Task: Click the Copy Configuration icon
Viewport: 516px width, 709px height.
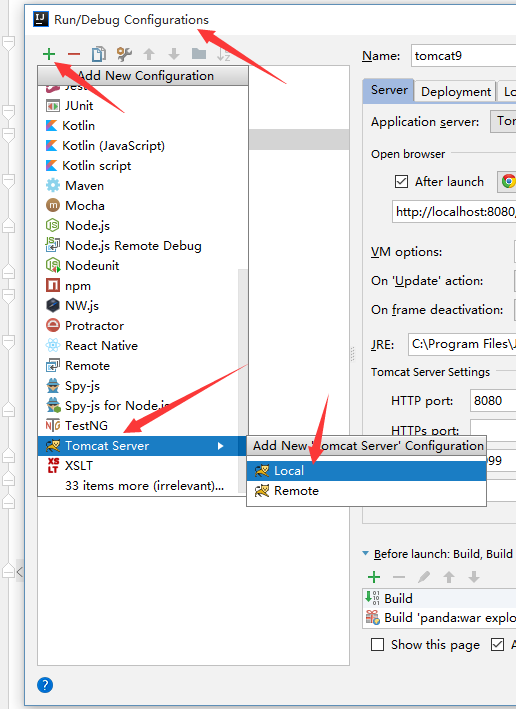Action: pos(99,54)
